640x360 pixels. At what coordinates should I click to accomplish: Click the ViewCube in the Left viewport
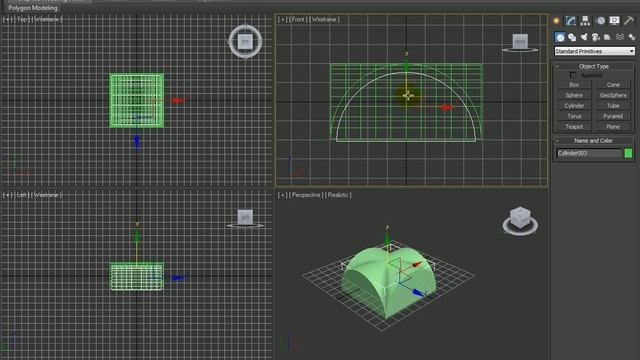[x=245, y=218]
